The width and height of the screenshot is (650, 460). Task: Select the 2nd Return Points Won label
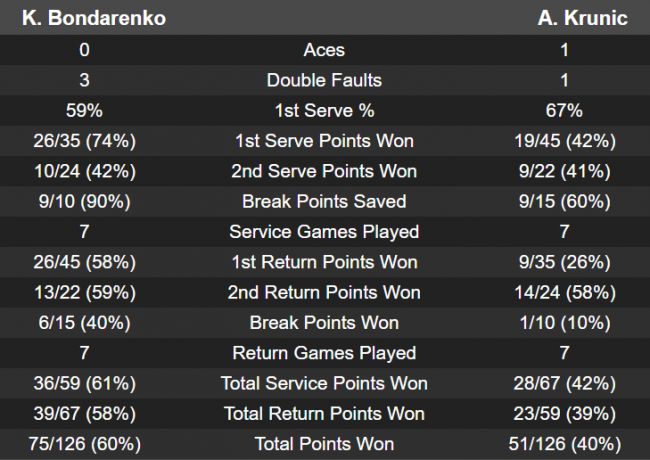tap(324, 293)
